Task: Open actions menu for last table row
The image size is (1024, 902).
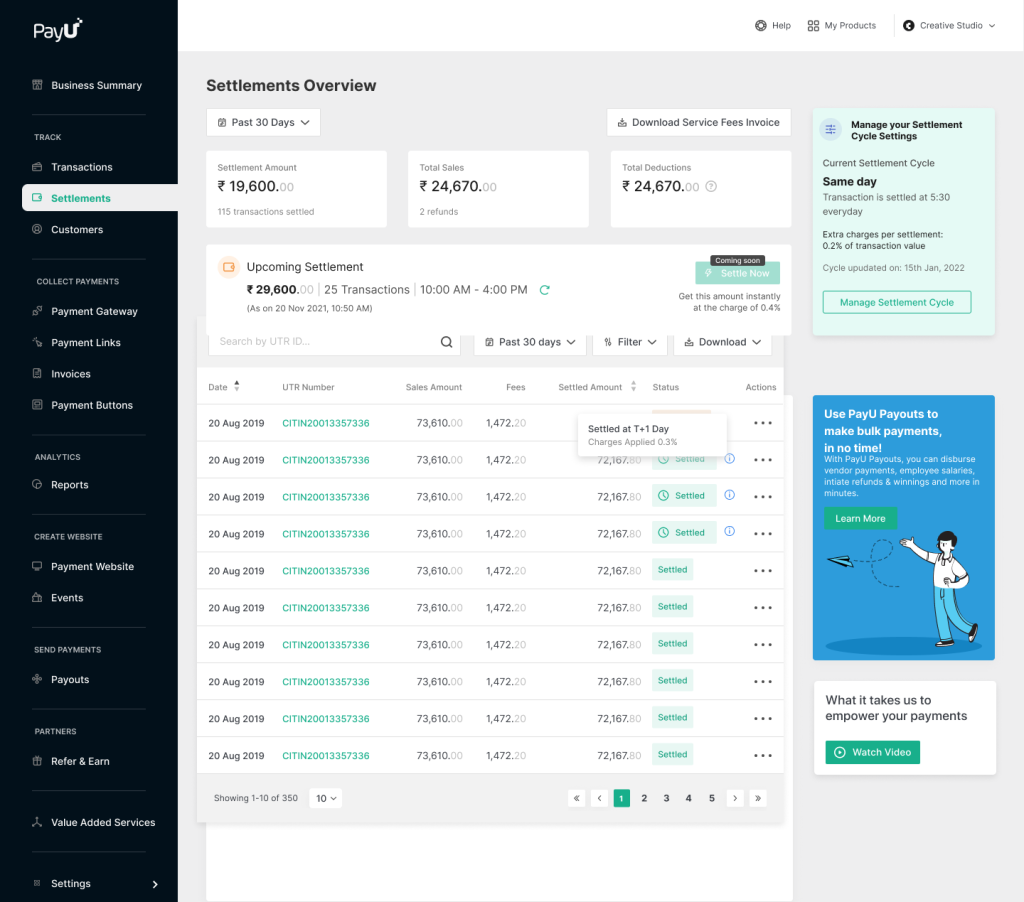Action: pos(763,756)
